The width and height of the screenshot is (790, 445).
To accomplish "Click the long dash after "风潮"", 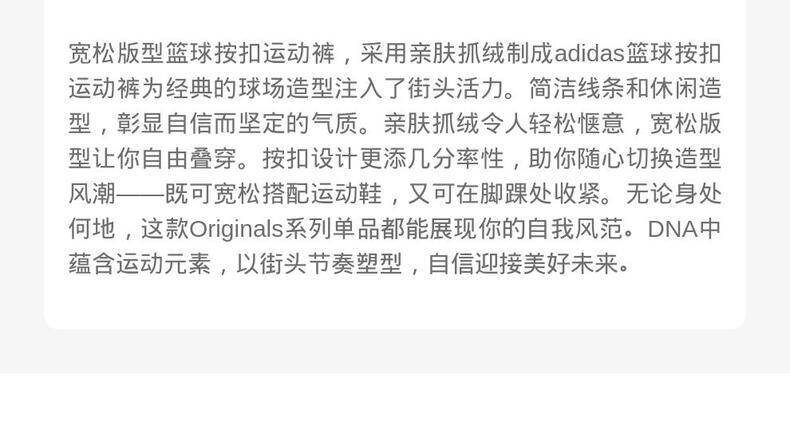I will pyautogui.click(x=141, y=194).
